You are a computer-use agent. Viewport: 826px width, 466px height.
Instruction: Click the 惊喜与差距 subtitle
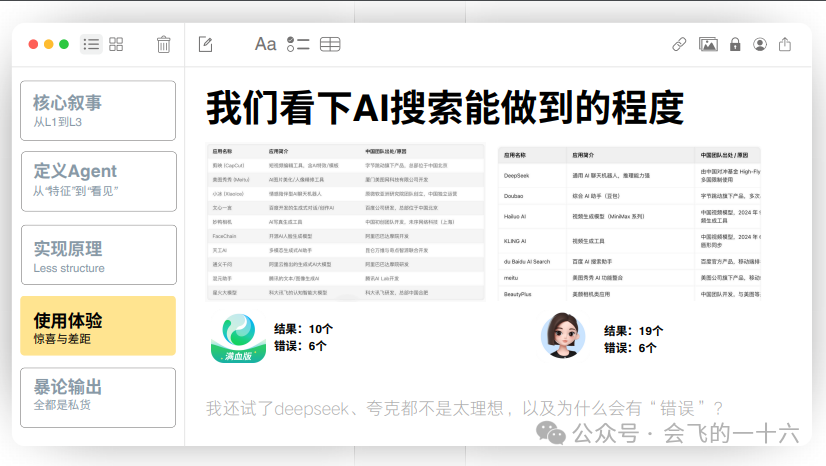tap(62, 339)
